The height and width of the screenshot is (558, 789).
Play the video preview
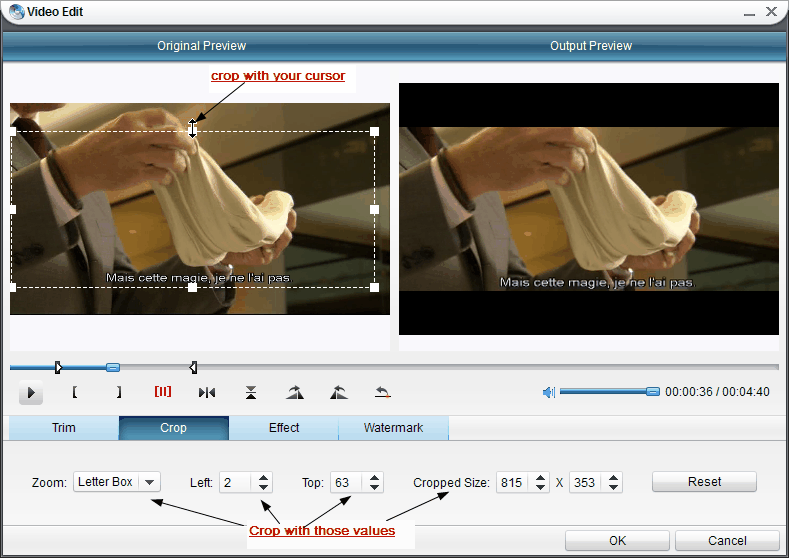click(31, 392)
